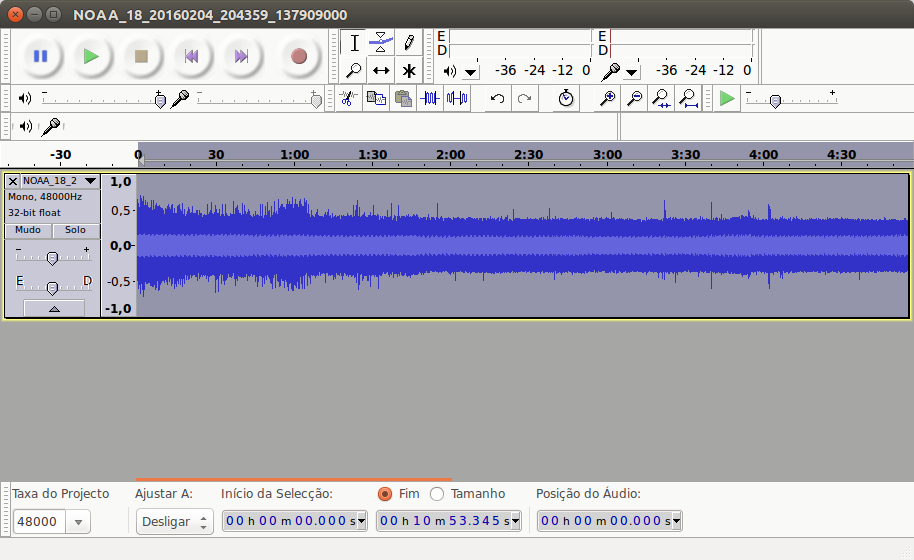Open the Ajustar A Desligar combo box
This screenshot has height=560, width=914.
coord(174,522)
